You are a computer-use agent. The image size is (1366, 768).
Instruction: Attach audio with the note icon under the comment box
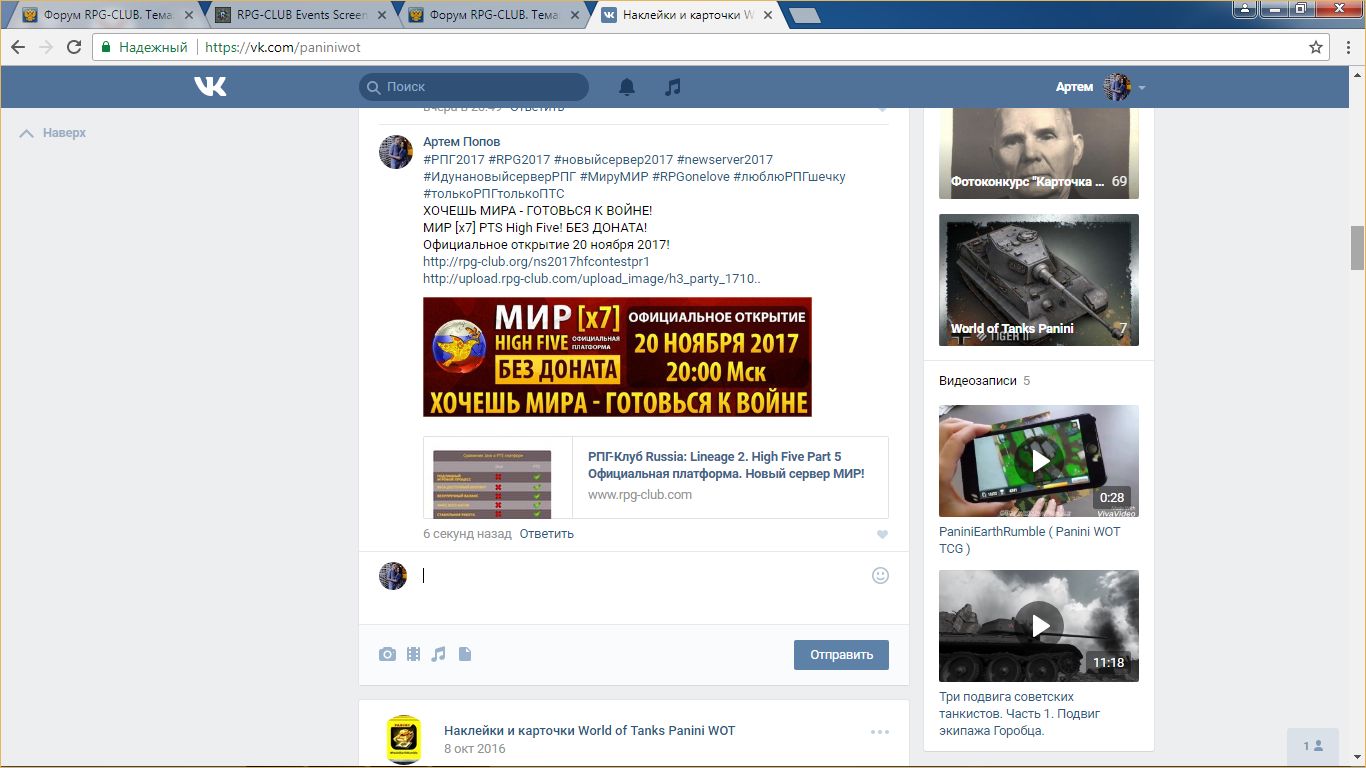click(x=438, y=654)
